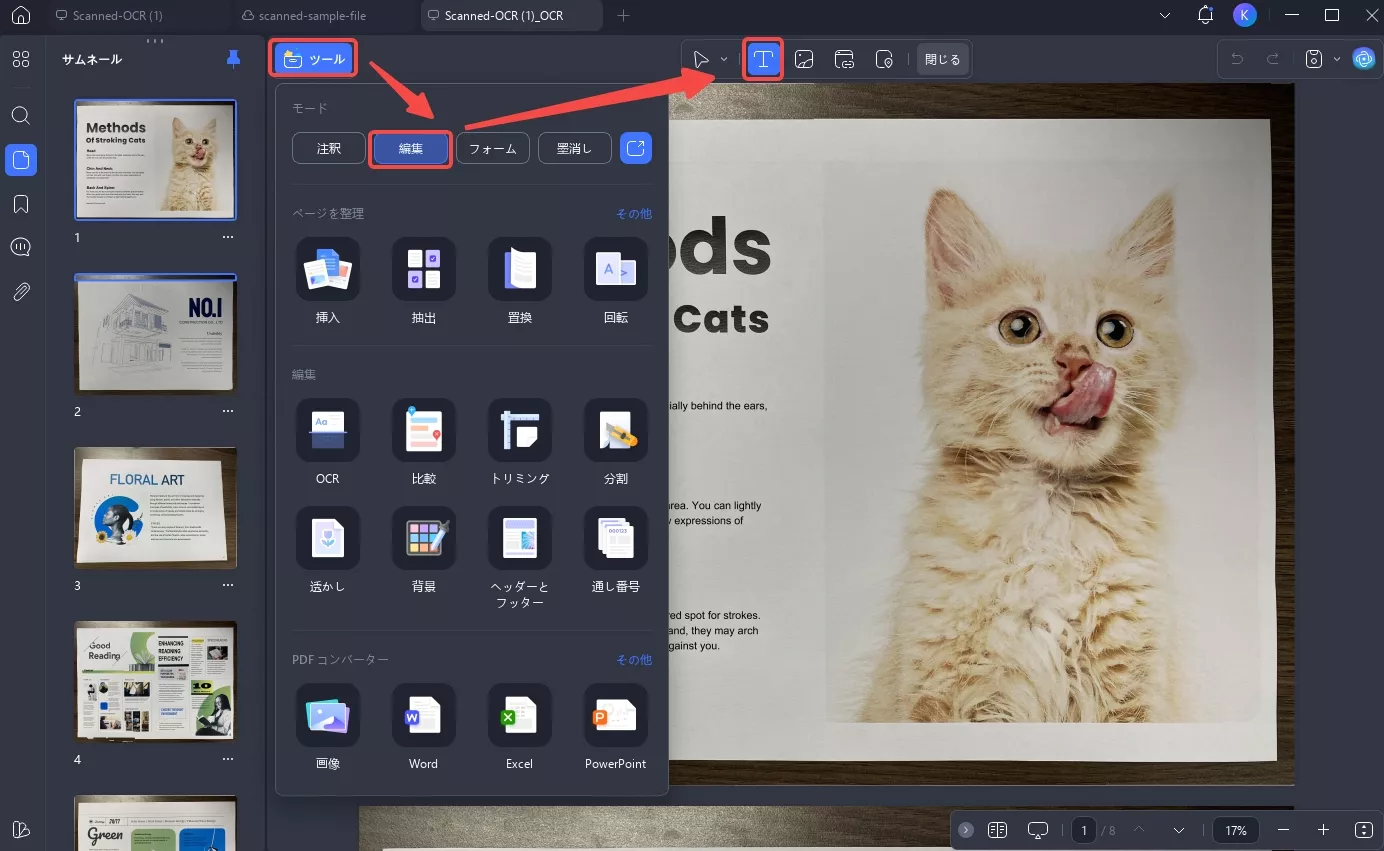Click その他 link in PDFコンバーター section

[x=633, y=660]
